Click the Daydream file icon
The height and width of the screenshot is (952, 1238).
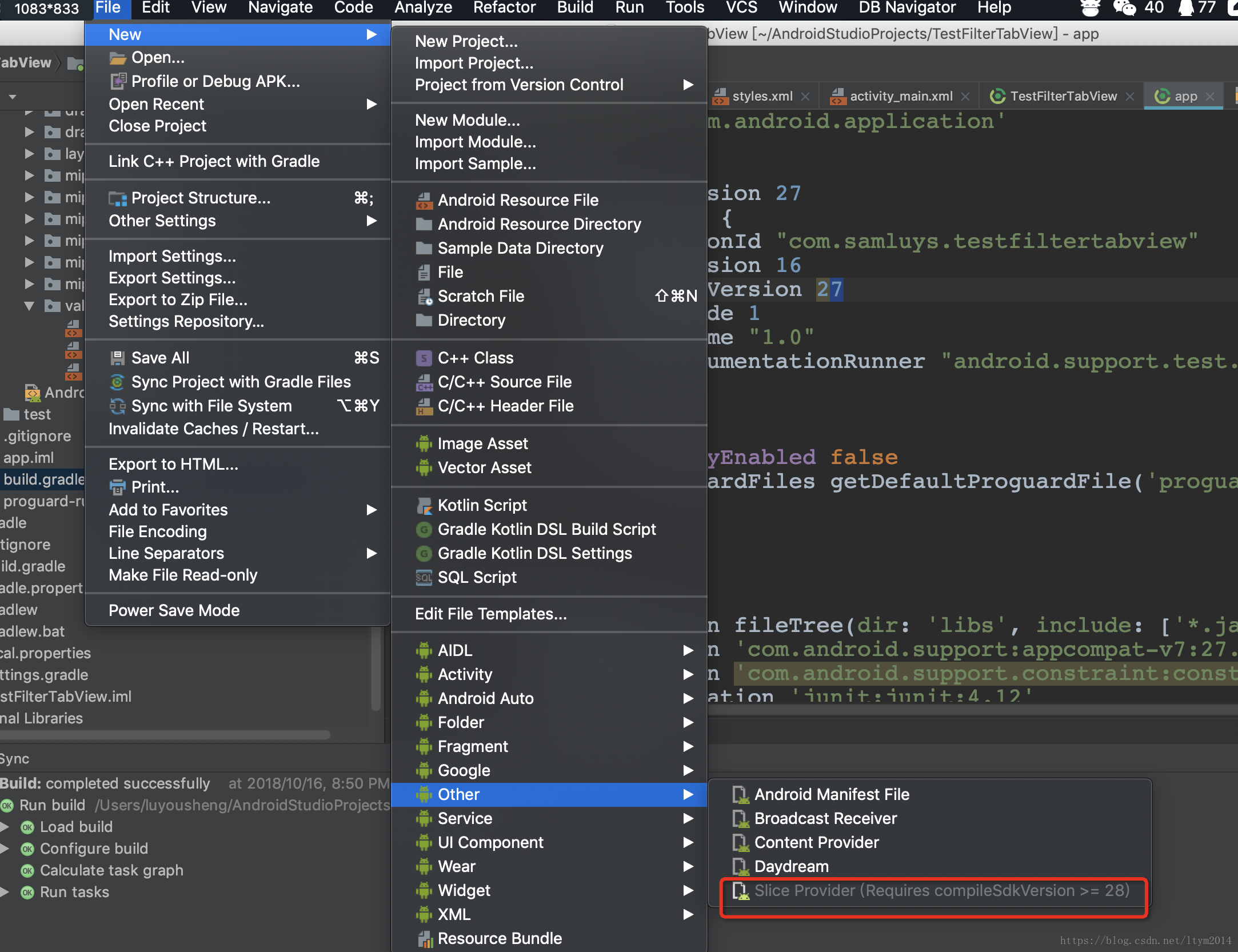click(741, 867)
